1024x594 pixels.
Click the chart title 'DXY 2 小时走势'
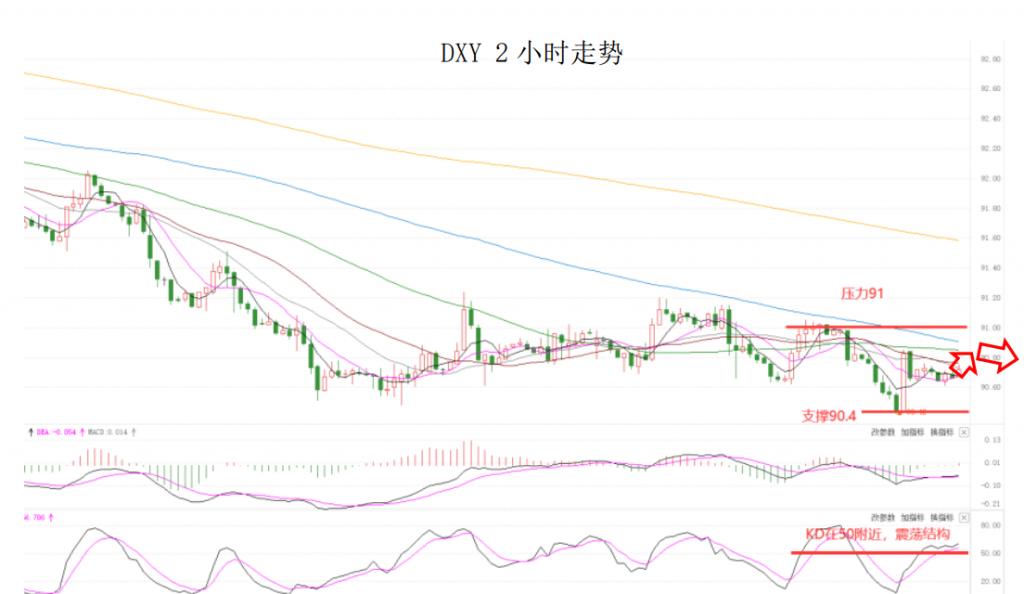[x=532, y=54]
